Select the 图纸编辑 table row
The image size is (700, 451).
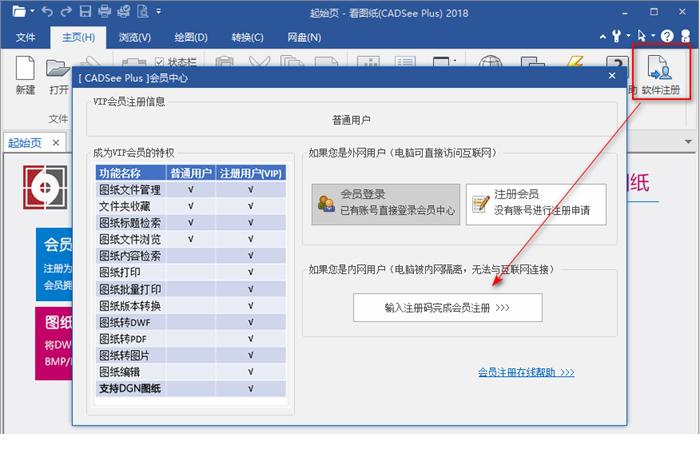[191, 372]
